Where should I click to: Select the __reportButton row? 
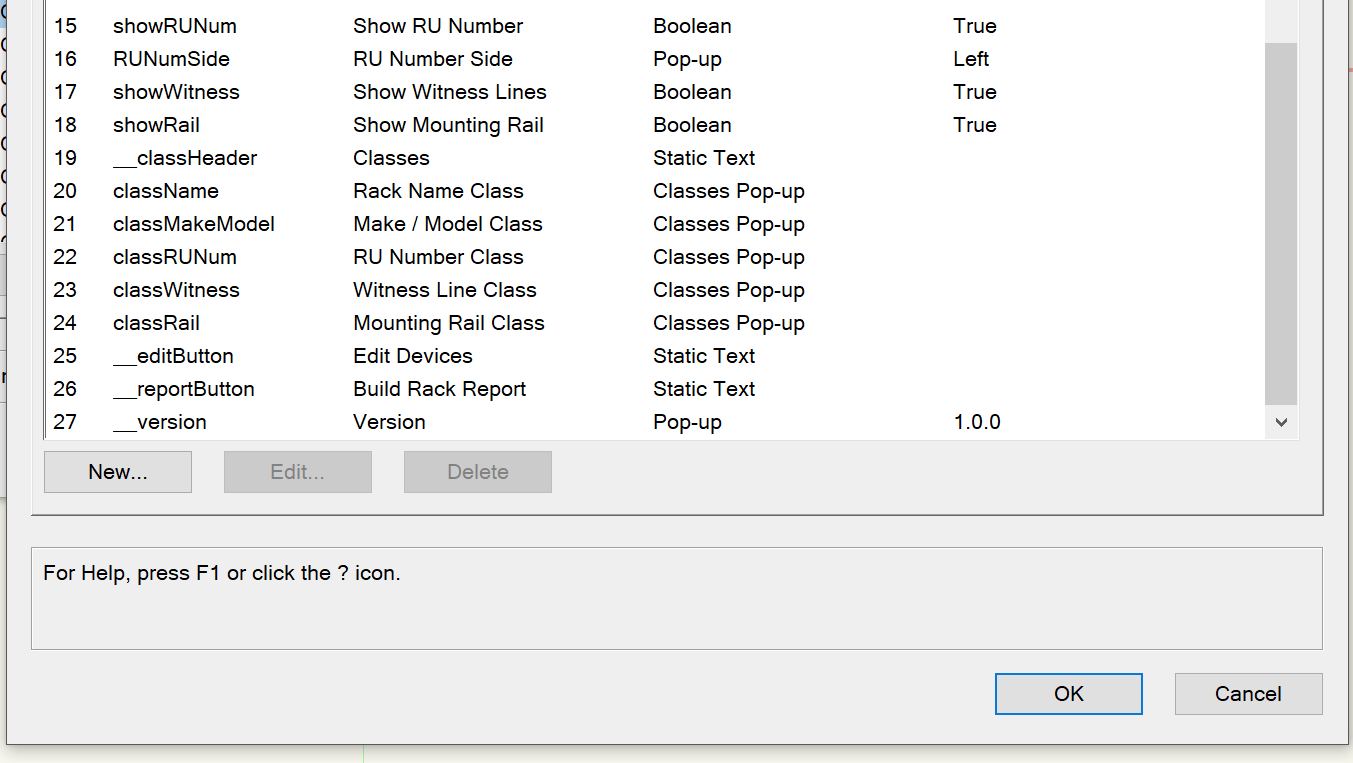pyautogui.click(x=184, y=389)
